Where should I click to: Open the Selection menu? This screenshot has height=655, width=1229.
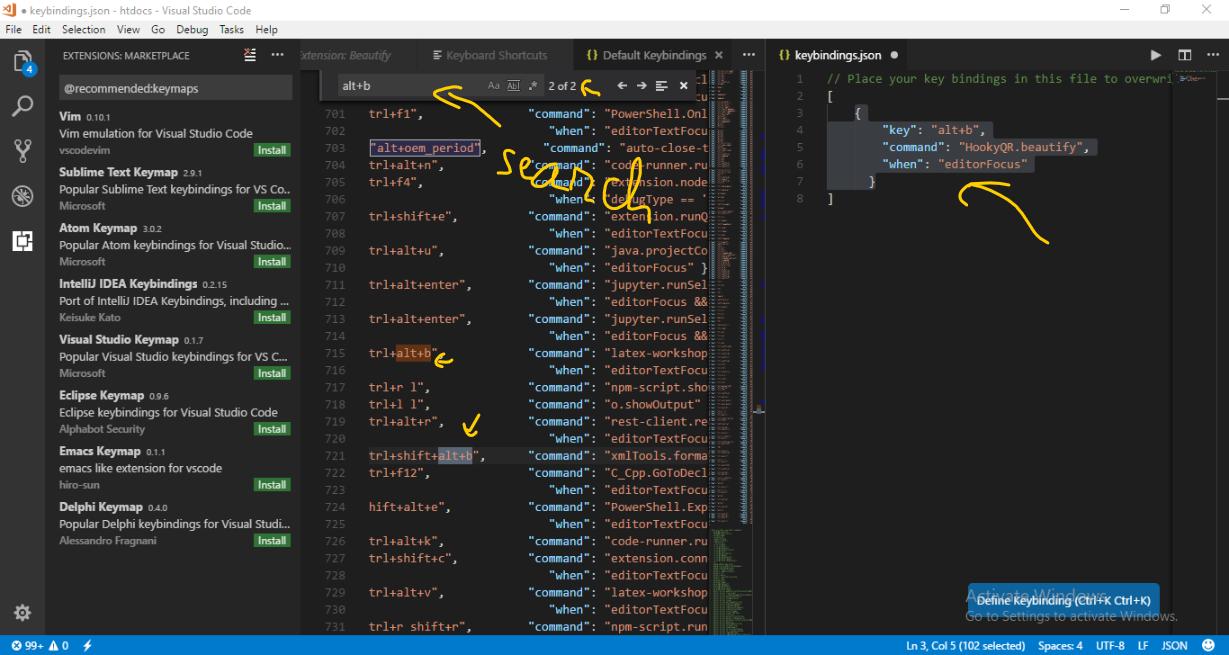coord(83,30)
